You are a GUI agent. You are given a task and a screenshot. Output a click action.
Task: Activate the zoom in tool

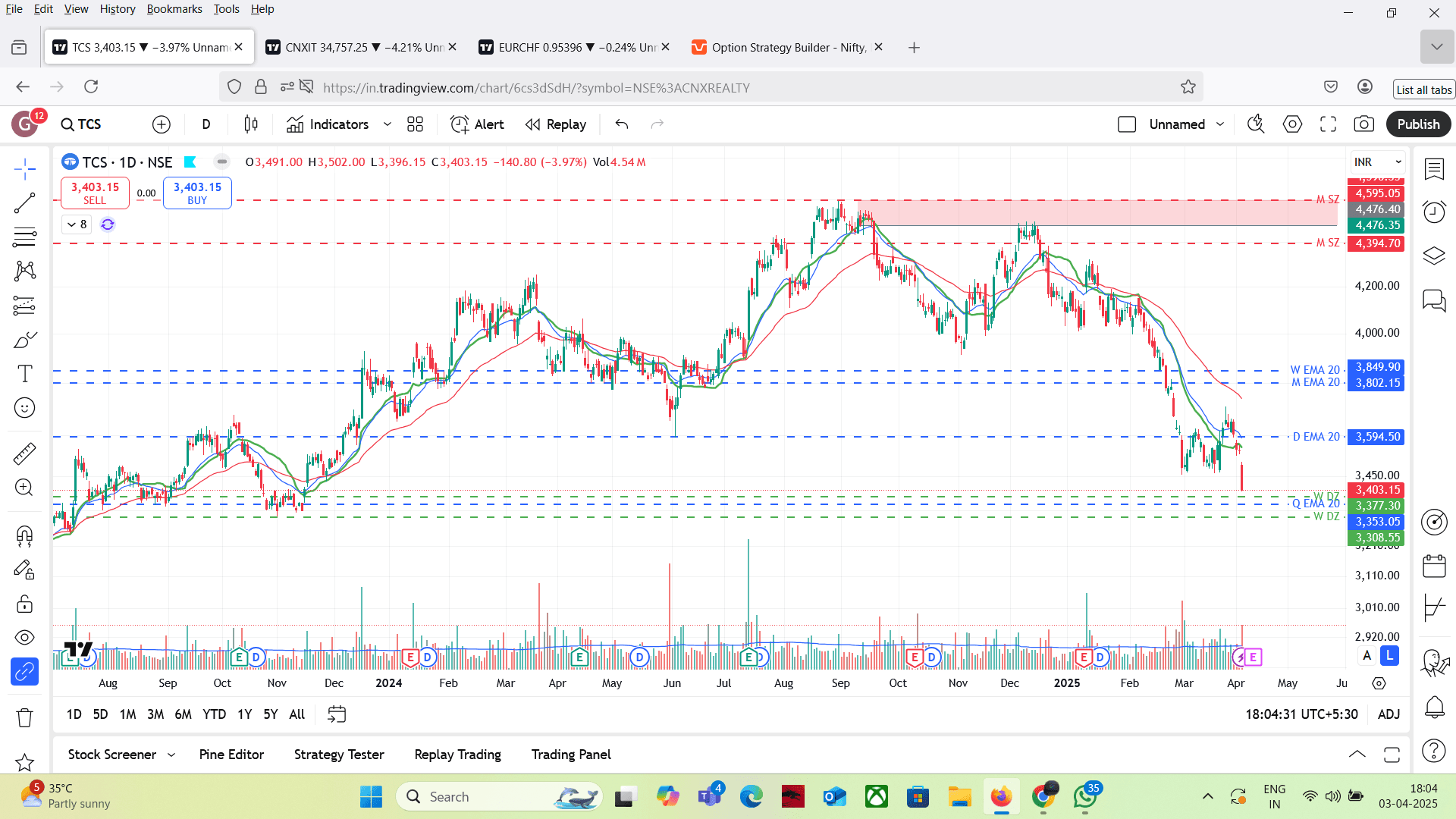click(x=24, y=488)
